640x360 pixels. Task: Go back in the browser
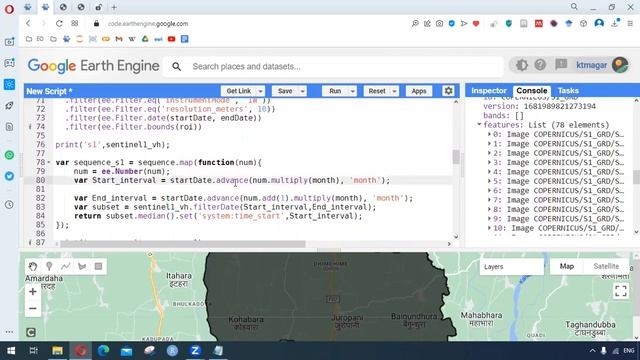pyautogui.click(x=28, y=23)
